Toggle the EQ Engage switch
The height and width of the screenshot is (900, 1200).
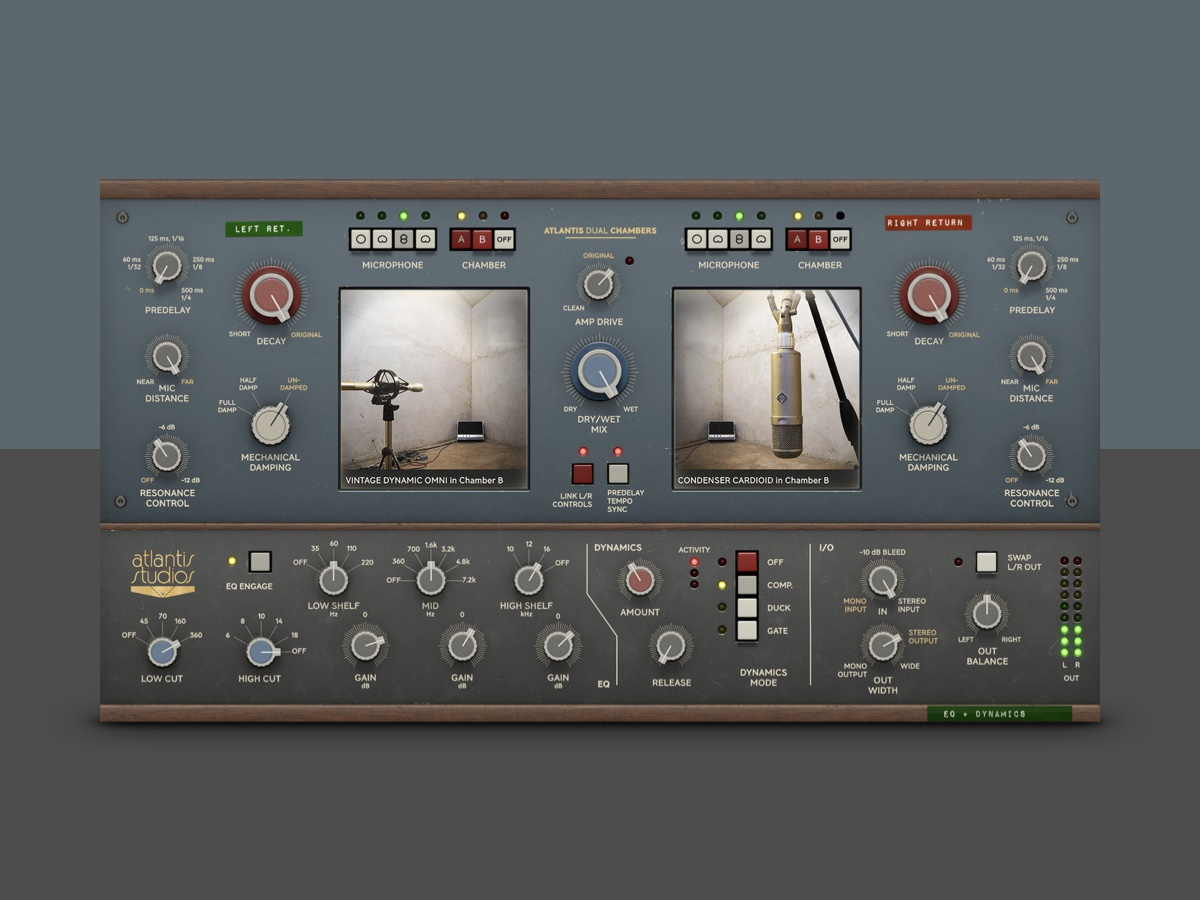pos(260,561)
